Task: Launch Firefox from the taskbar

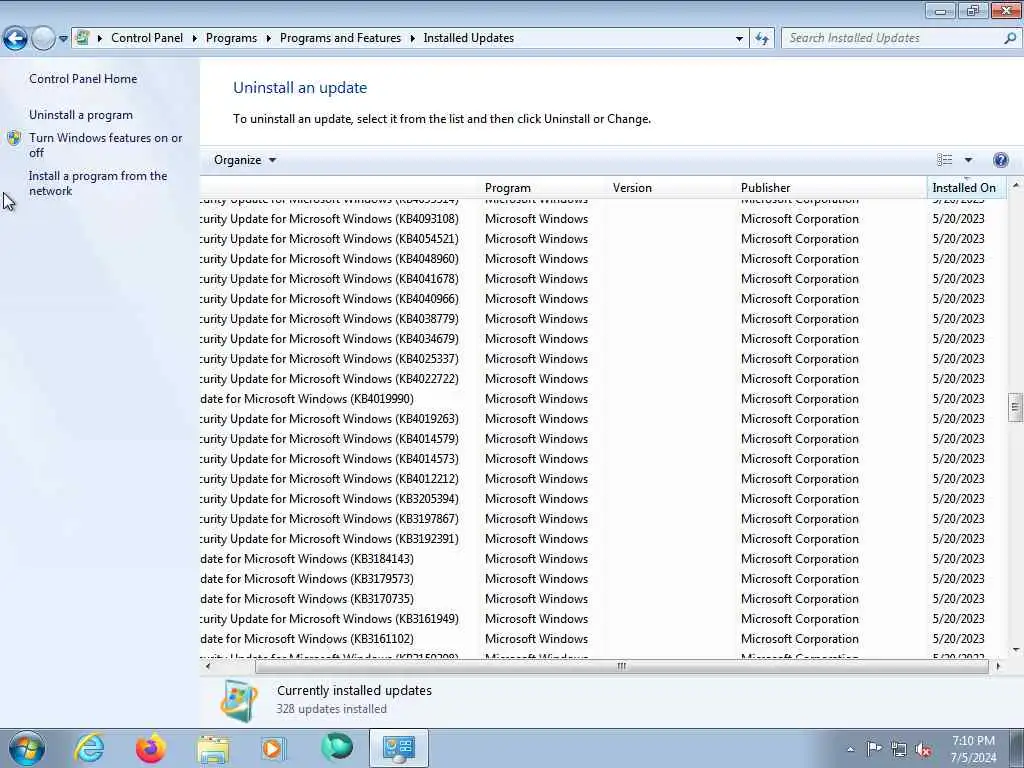Action: 150,748
